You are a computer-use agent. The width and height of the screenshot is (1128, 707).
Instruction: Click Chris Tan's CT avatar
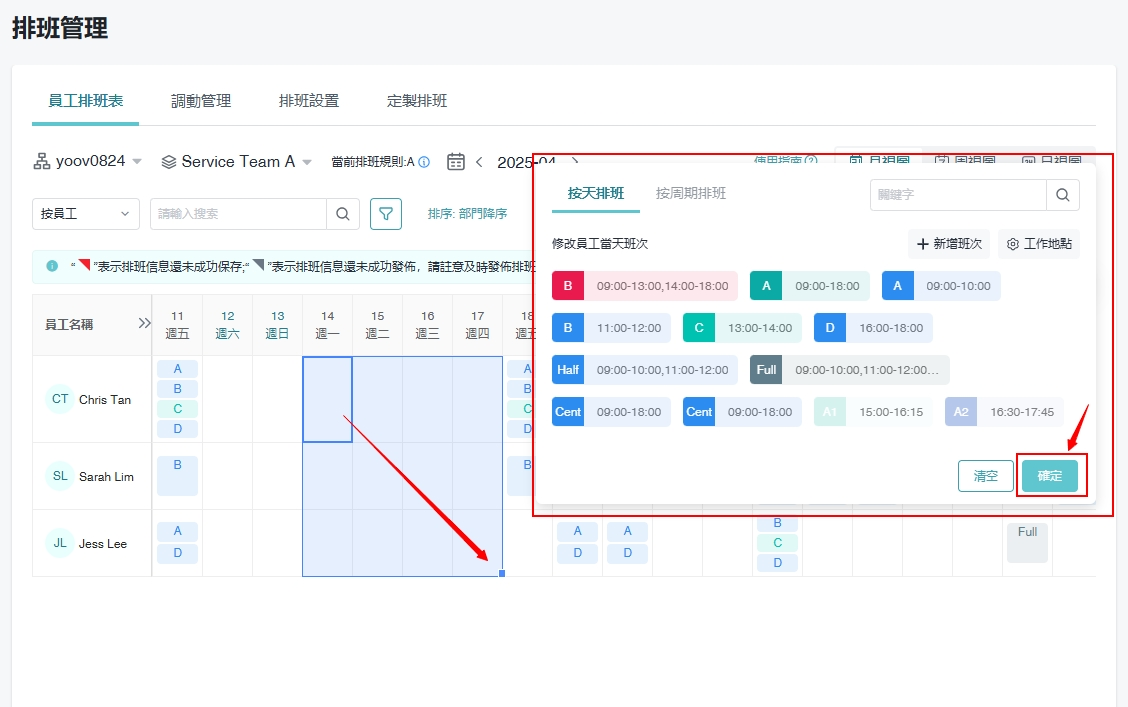coord(60,399)
